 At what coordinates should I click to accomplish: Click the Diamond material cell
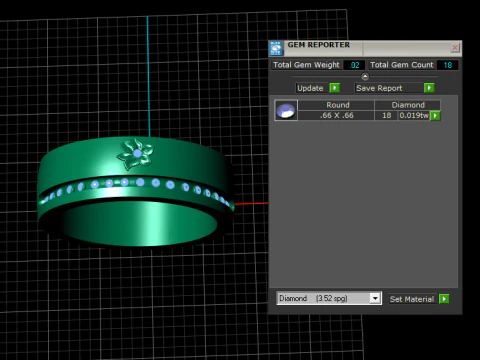(408, 105)
